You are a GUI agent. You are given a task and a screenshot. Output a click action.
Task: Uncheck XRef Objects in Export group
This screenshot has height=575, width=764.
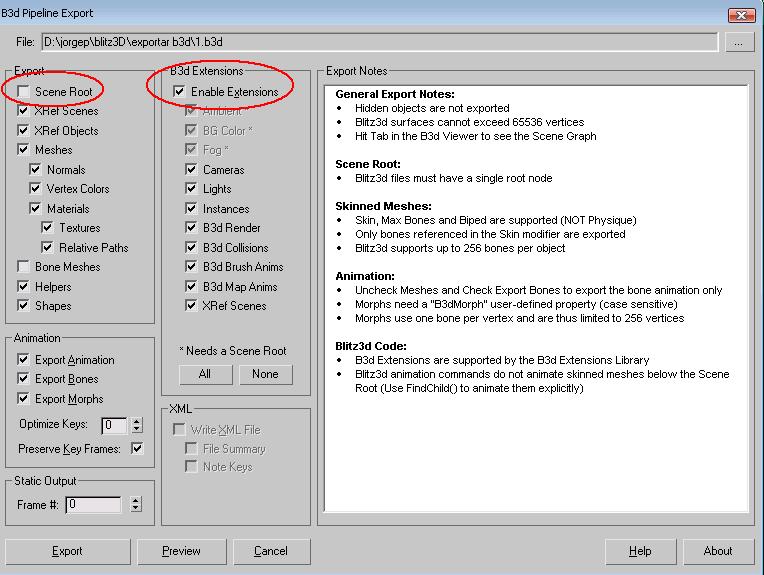pyautogui.click(x=23, y=131)
